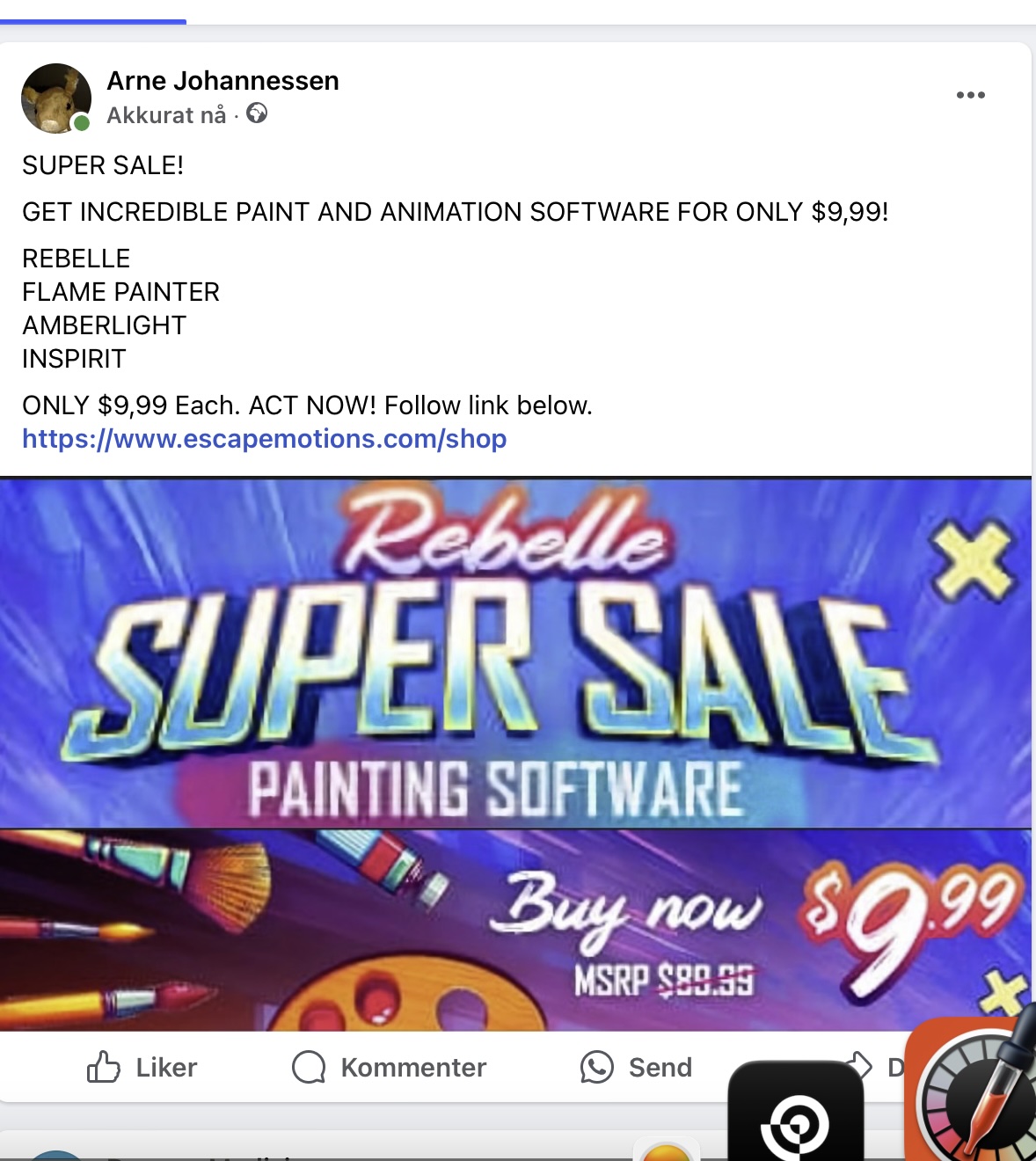The height and width of the screenshot is (1161, 1036).
Task: Click Arne Johannessen's profile picture
Action: (56, 99)
